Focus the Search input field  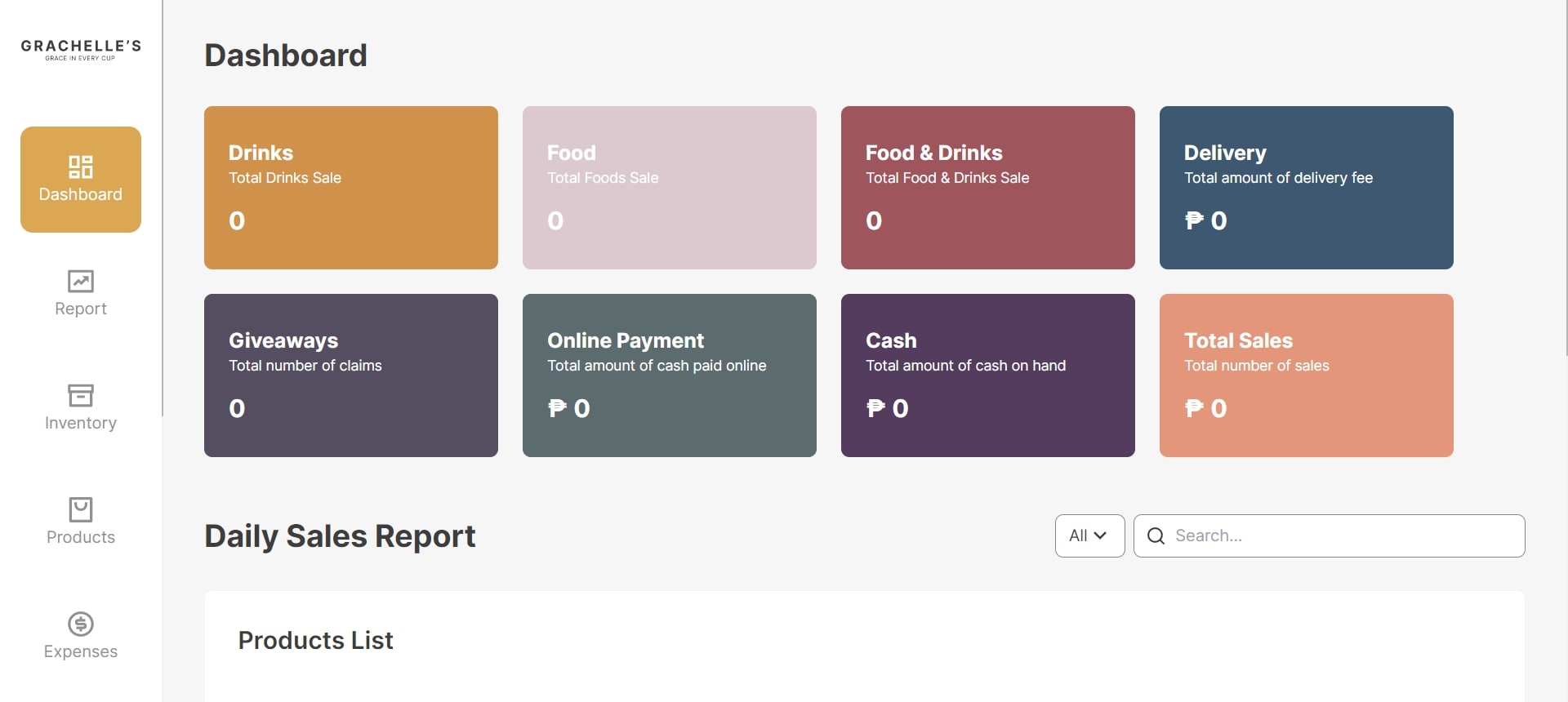click(x=1329, y=535)
